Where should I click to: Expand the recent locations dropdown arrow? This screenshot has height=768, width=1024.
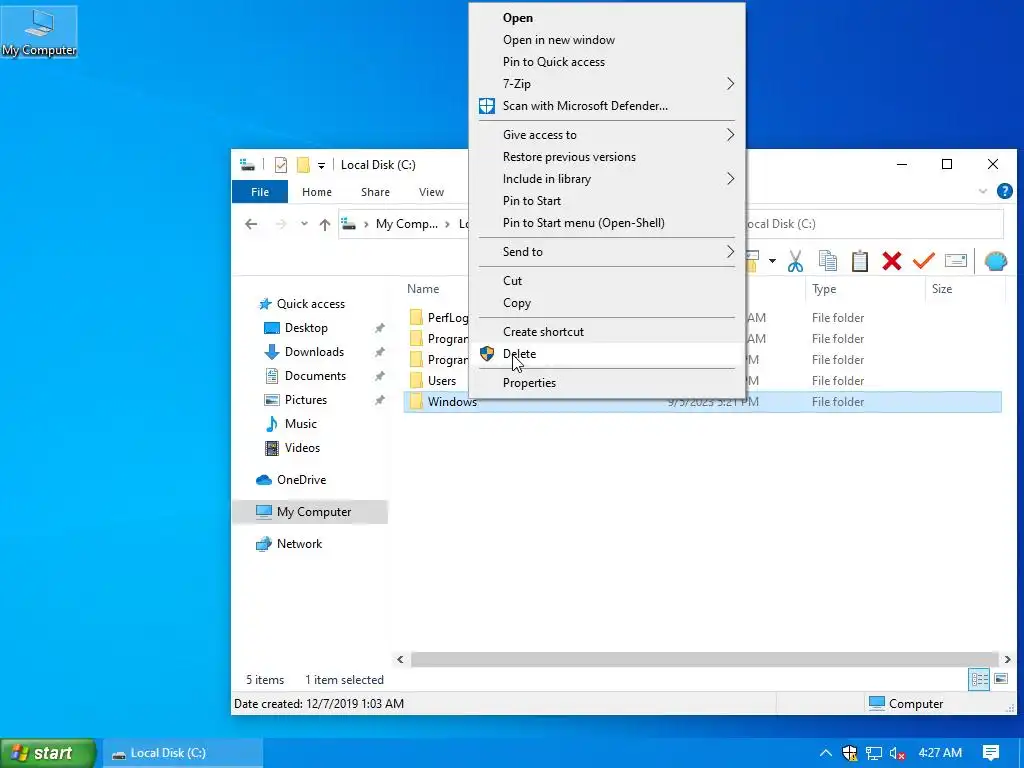pyautogui.click(x=304, y=224)
